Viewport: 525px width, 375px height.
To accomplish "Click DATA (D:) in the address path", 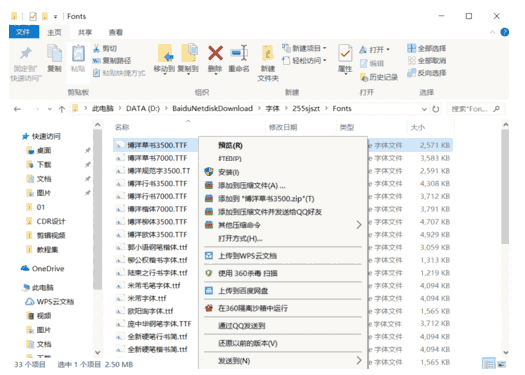I will (x=143, y=108).
